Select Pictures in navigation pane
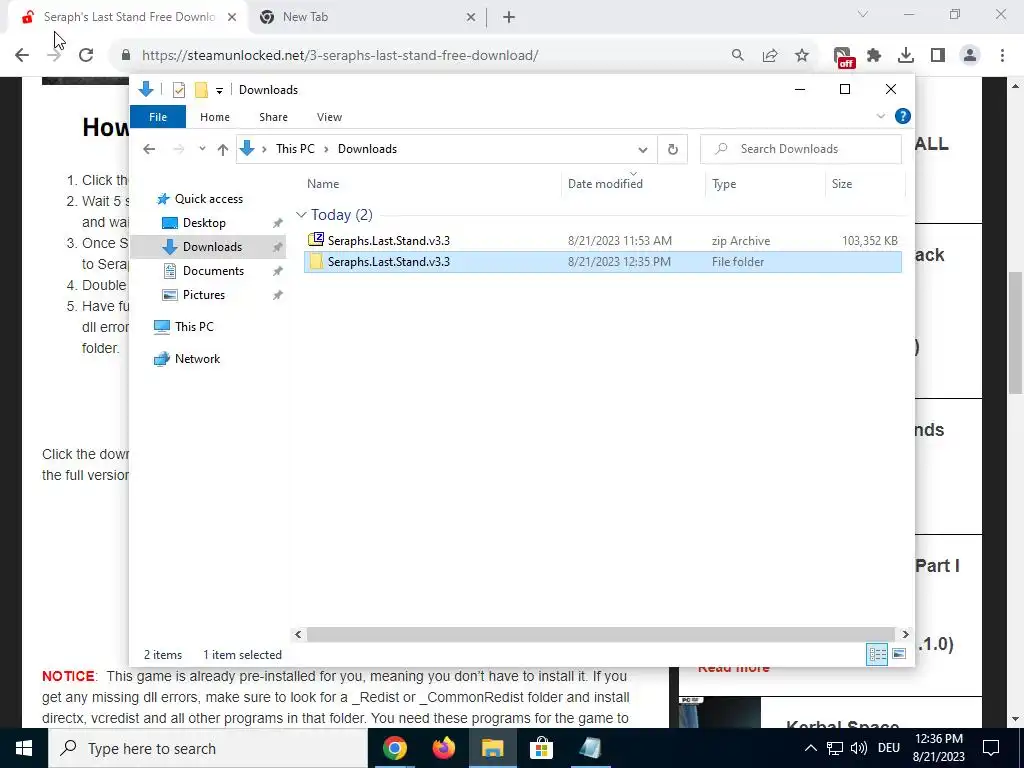The image size is (1024, 768). click(204, 295)
